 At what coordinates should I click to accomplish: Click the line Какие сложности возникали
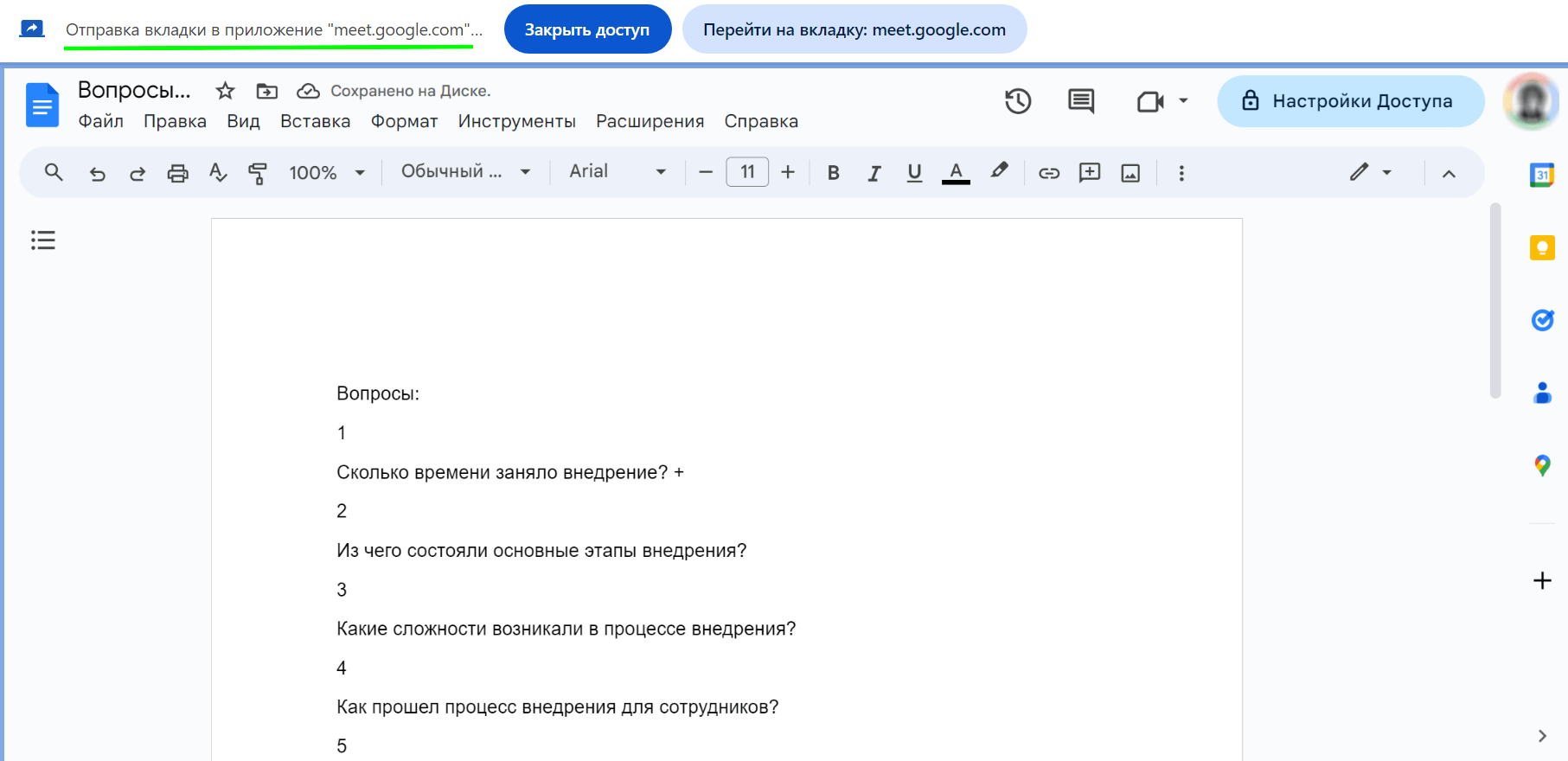pyautogui.click(x=566, y=629)
